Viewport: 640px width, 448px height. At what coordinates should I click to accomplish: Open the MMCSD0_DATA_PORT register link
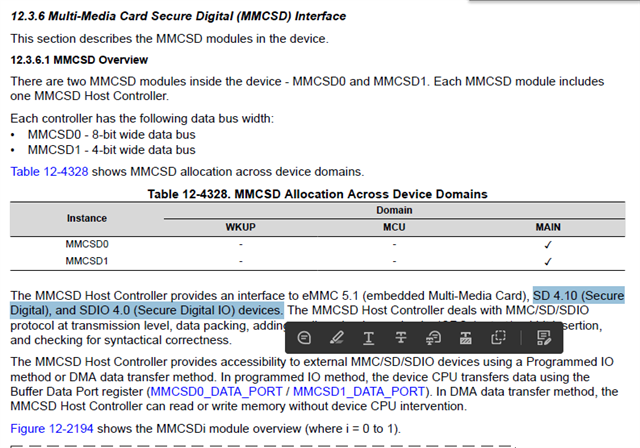click(216, 391)
